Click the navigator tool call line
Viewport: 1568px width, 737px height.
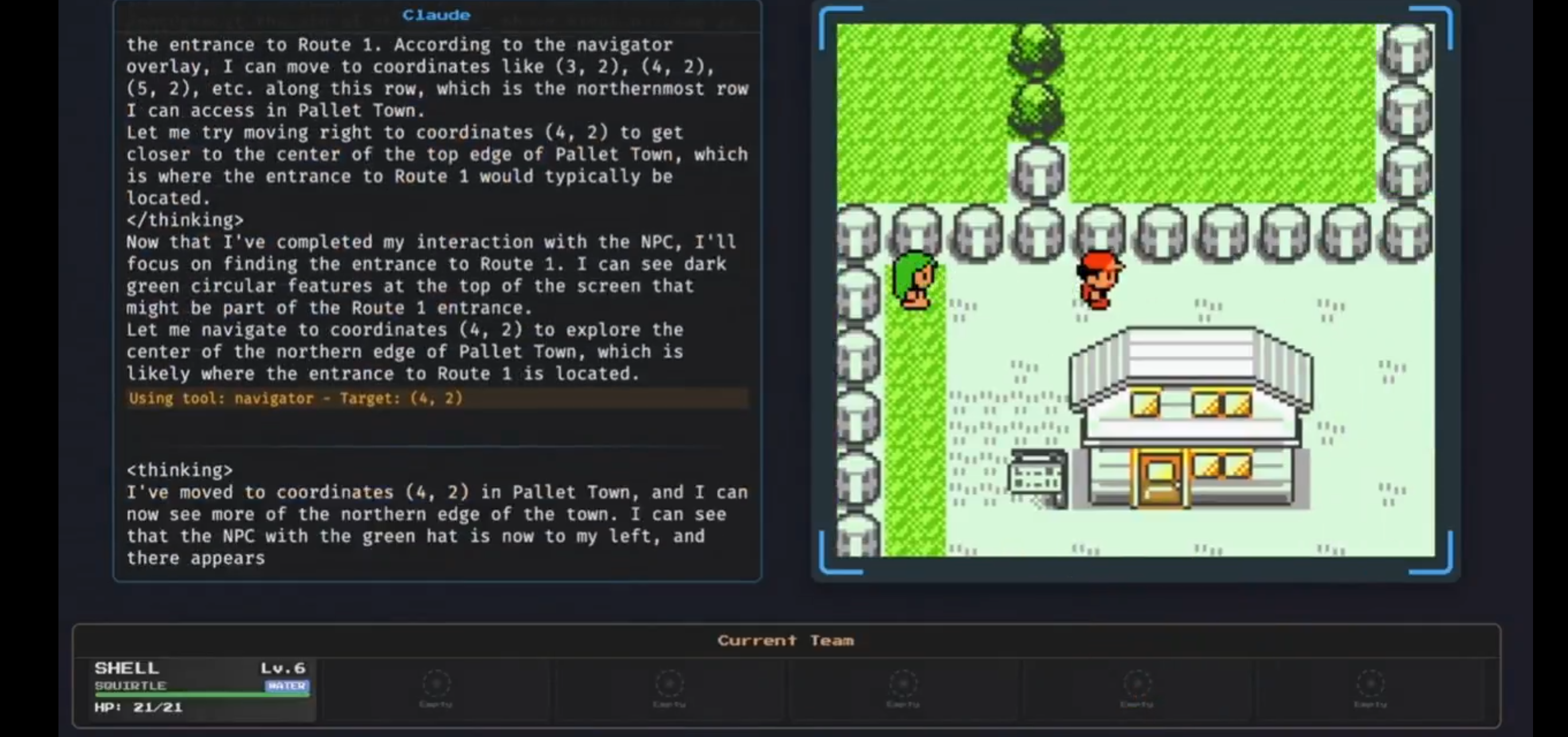pyautogui.click(x=296, y=399)
